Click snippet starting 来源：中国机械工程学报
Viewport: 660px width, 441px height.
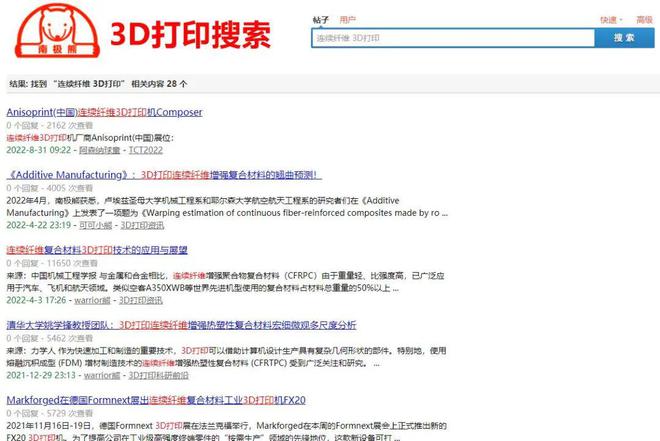point(226,282)
